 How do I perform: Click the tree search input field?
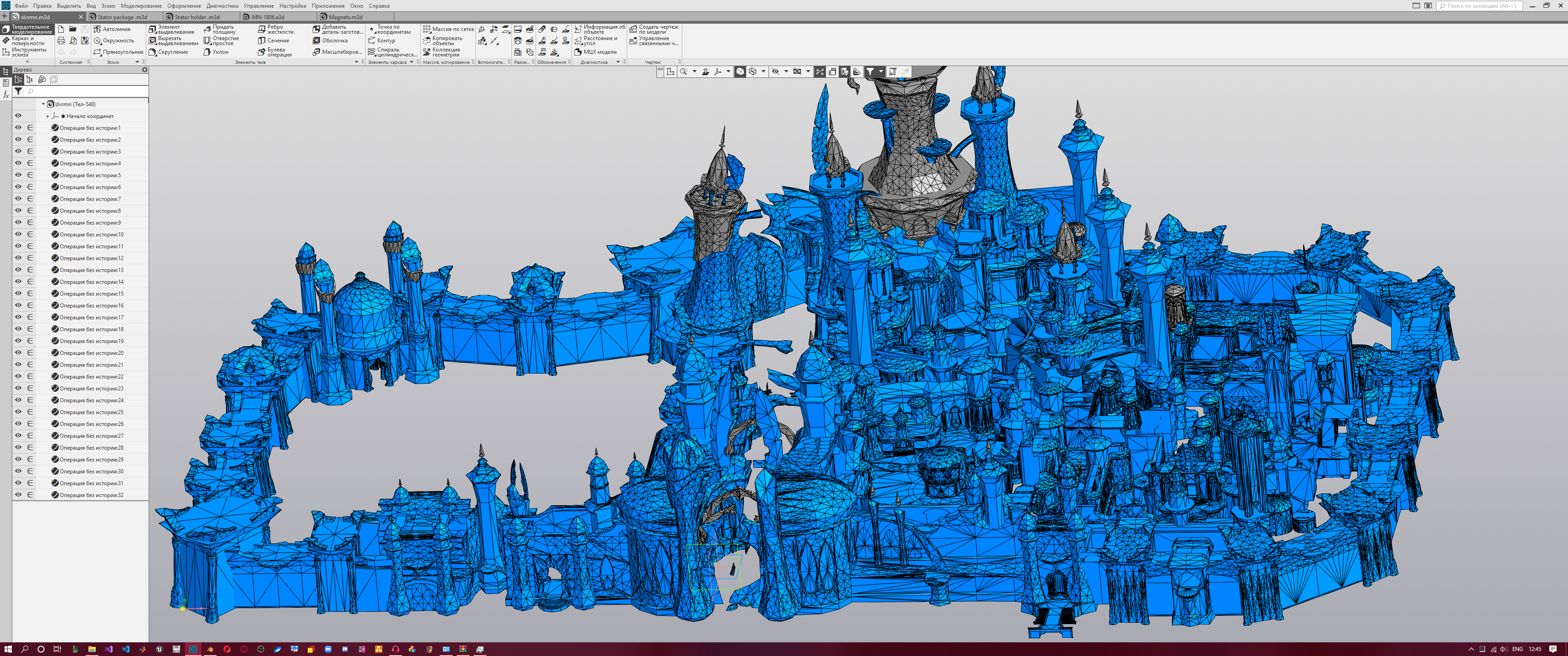coord(85,91)
